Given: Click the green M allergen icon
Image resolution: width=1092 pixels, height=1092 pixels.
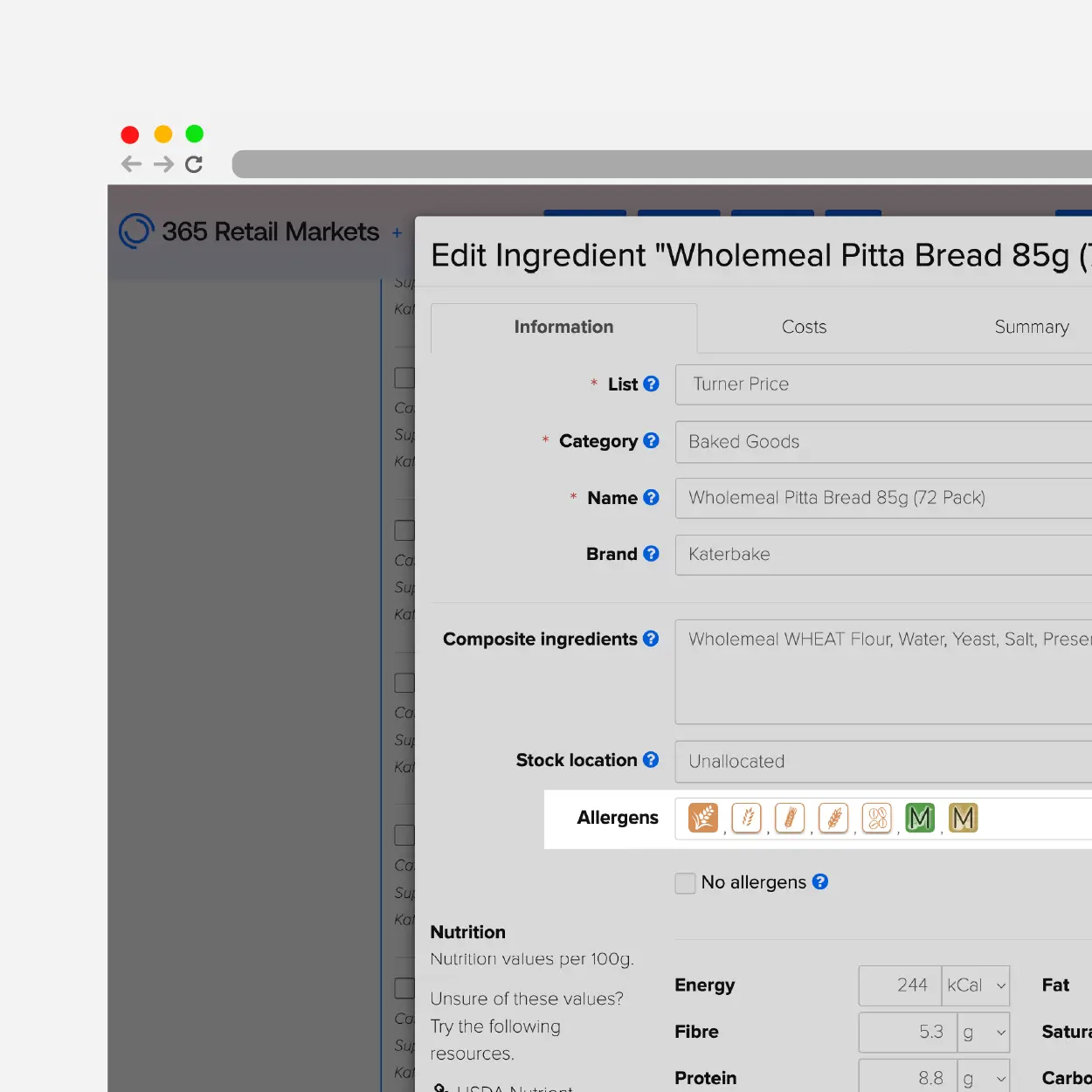Looking at the screenshot, I should tap(920, 818).
